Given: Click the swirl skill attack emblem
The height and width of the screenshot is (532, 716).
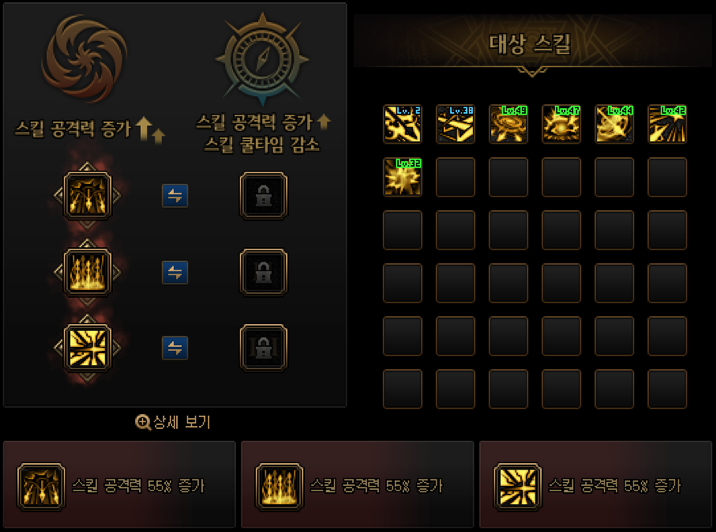Looking at the screenshot, I should coord(84,58).
